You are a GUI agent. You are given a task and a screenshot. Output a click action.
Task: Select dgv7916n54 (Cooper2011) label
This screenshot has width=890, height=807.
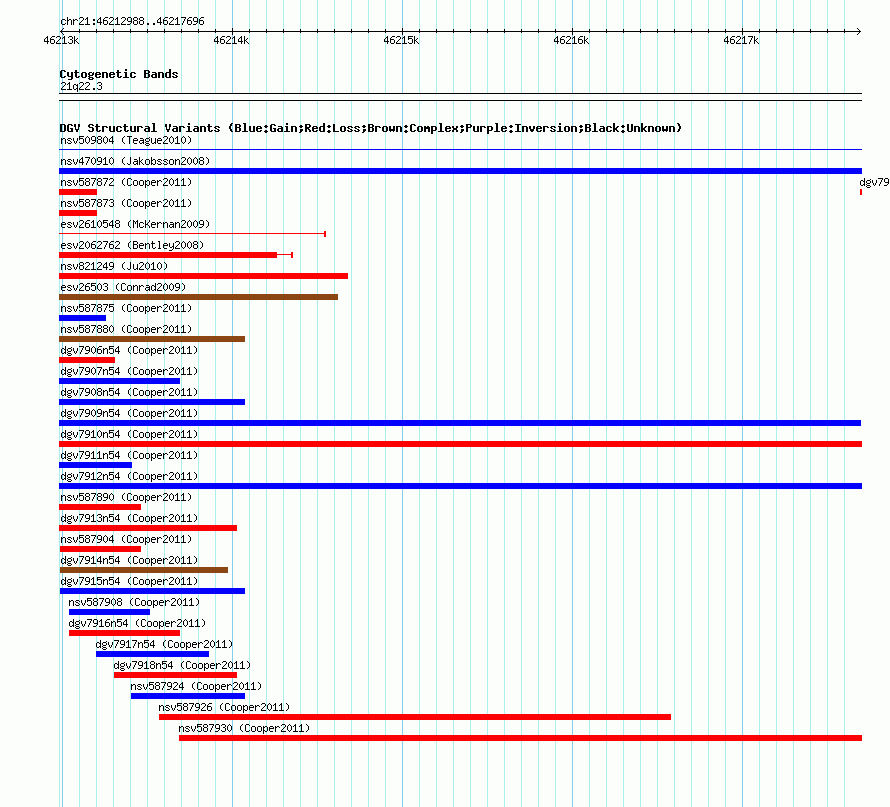(x=137, y=623)
